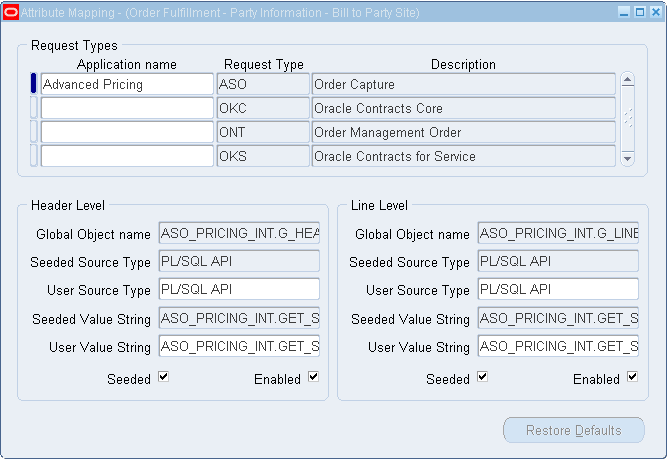The height and width of the screenshot is (461, 670).
Task: Maximize the Attribute Mapping window
Action: tap(640, 12)
